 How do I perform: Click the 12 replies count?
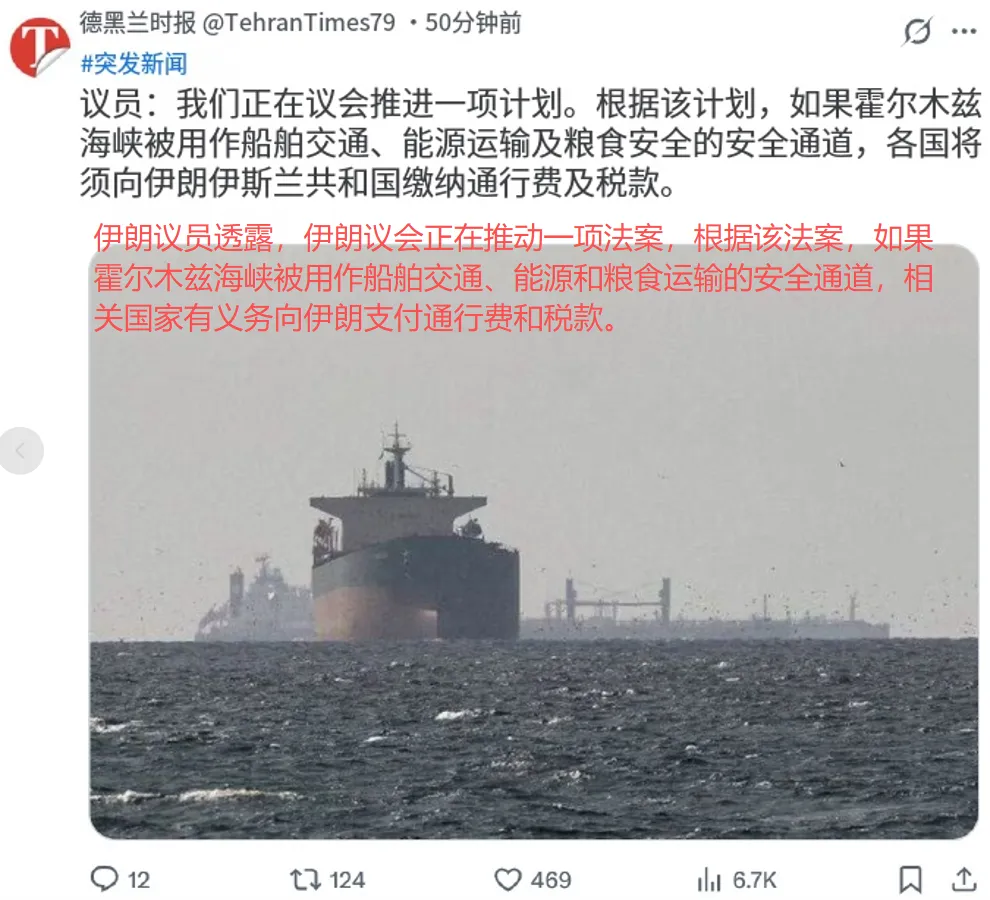(139, 880)
